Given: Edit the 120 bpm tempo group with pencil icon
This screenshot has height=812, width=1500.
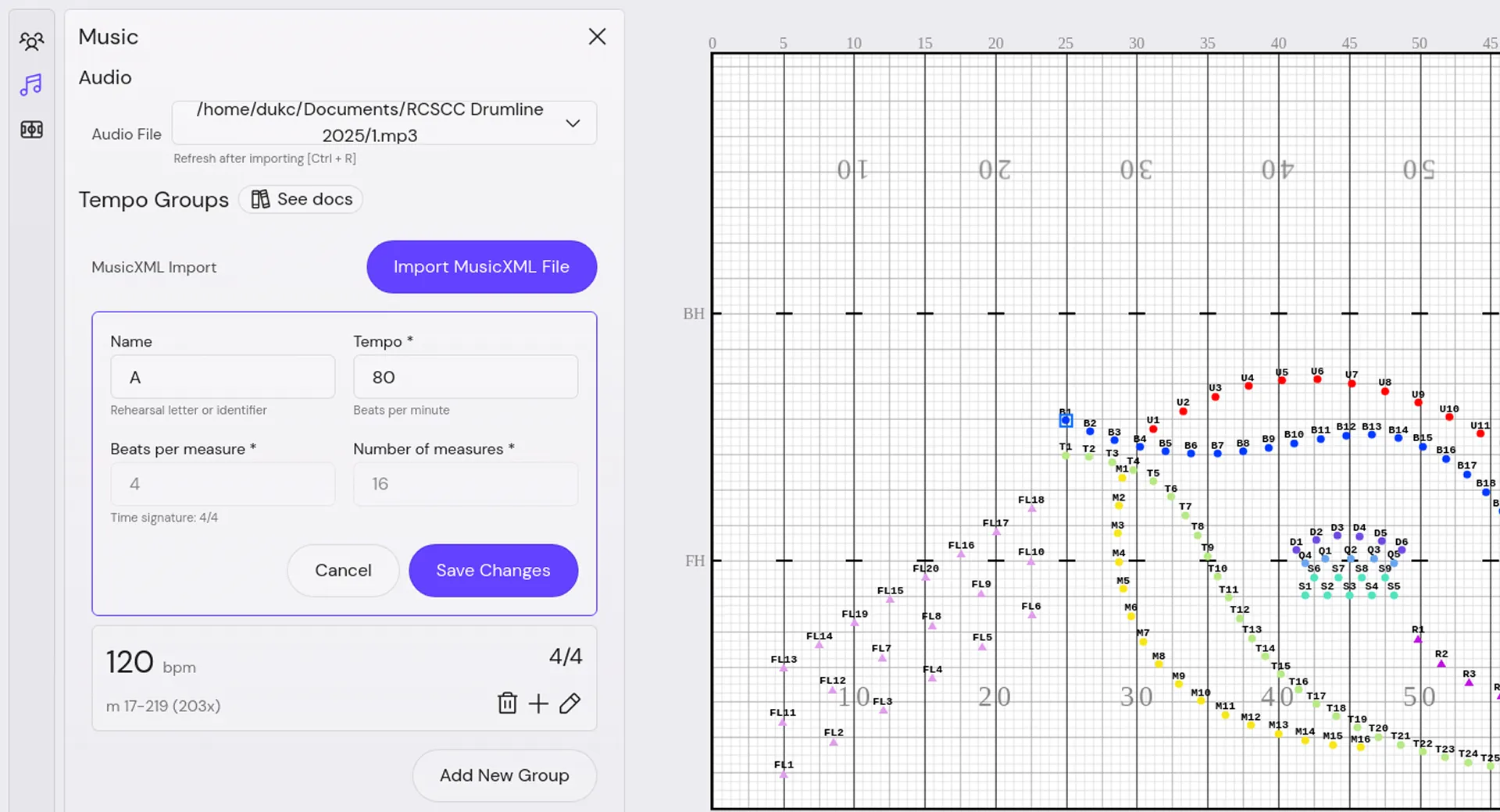Looking at the screenshot, I should (570, 703).
